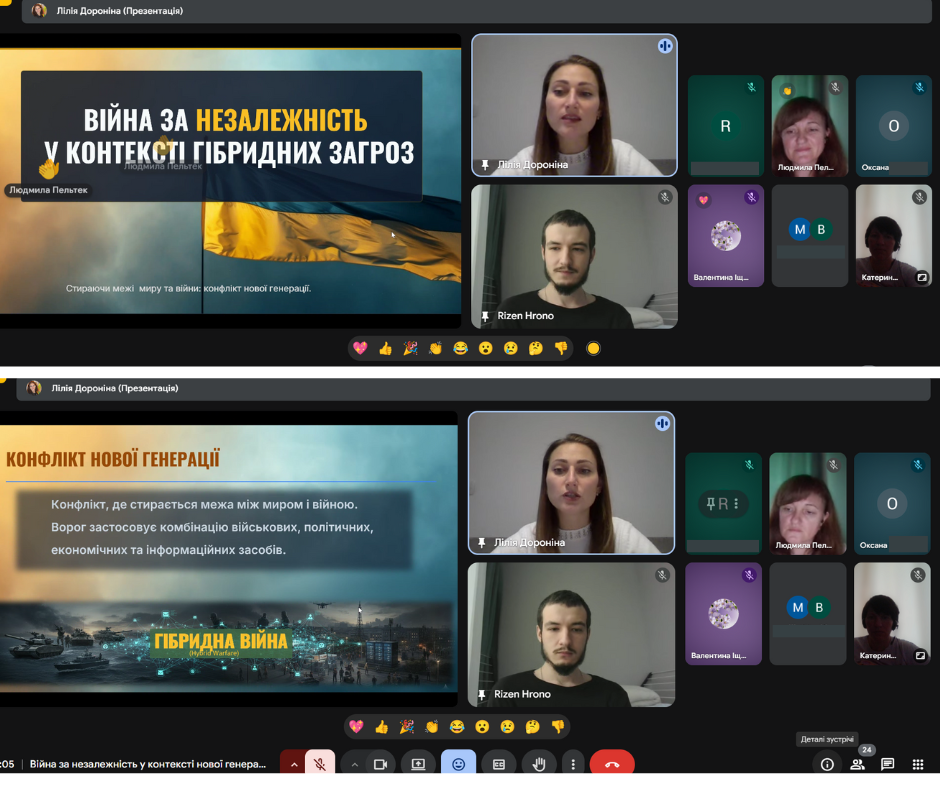
Task: Open the three-dot more options menu
Action: [x=573, y=764]
